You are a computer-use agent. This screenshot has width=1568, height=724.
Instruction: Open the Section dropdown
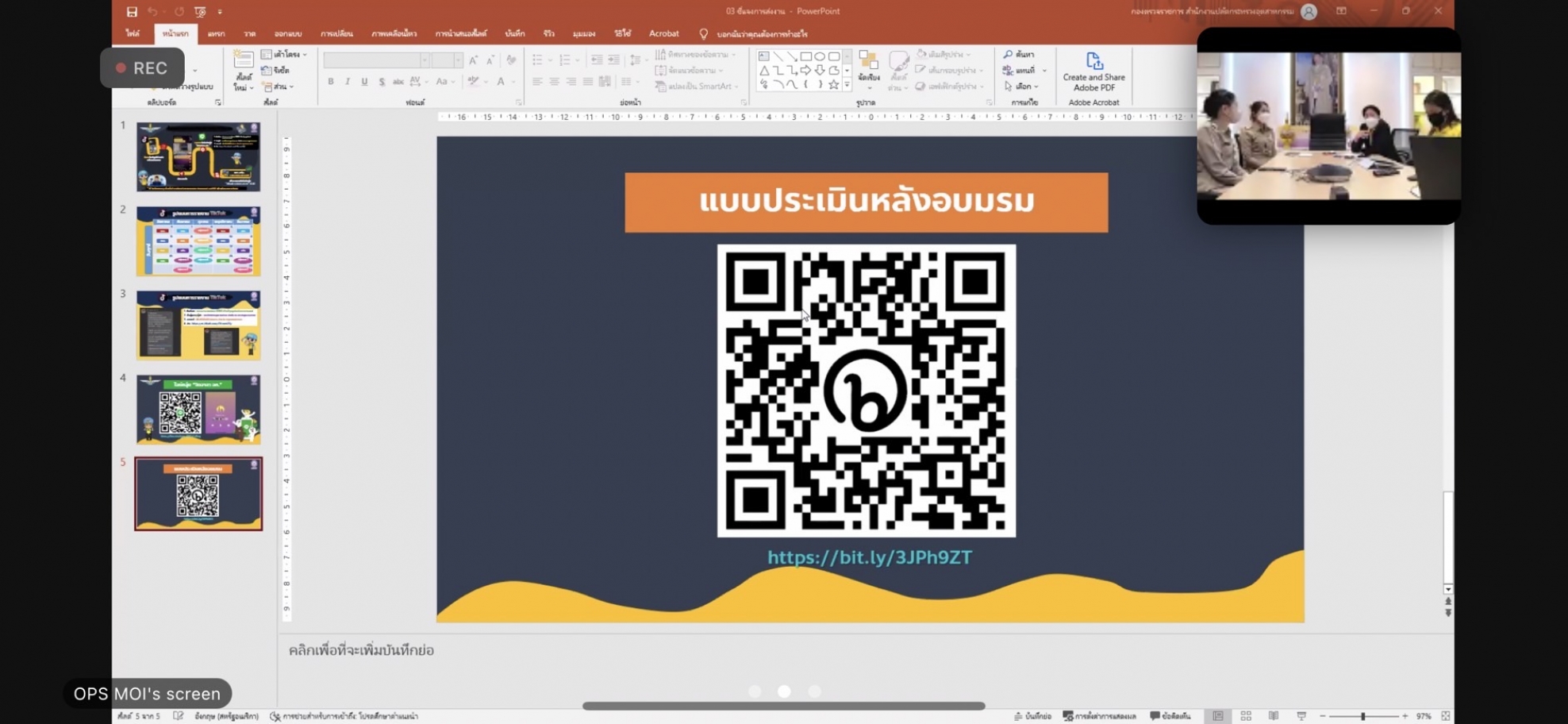(279, 87)
